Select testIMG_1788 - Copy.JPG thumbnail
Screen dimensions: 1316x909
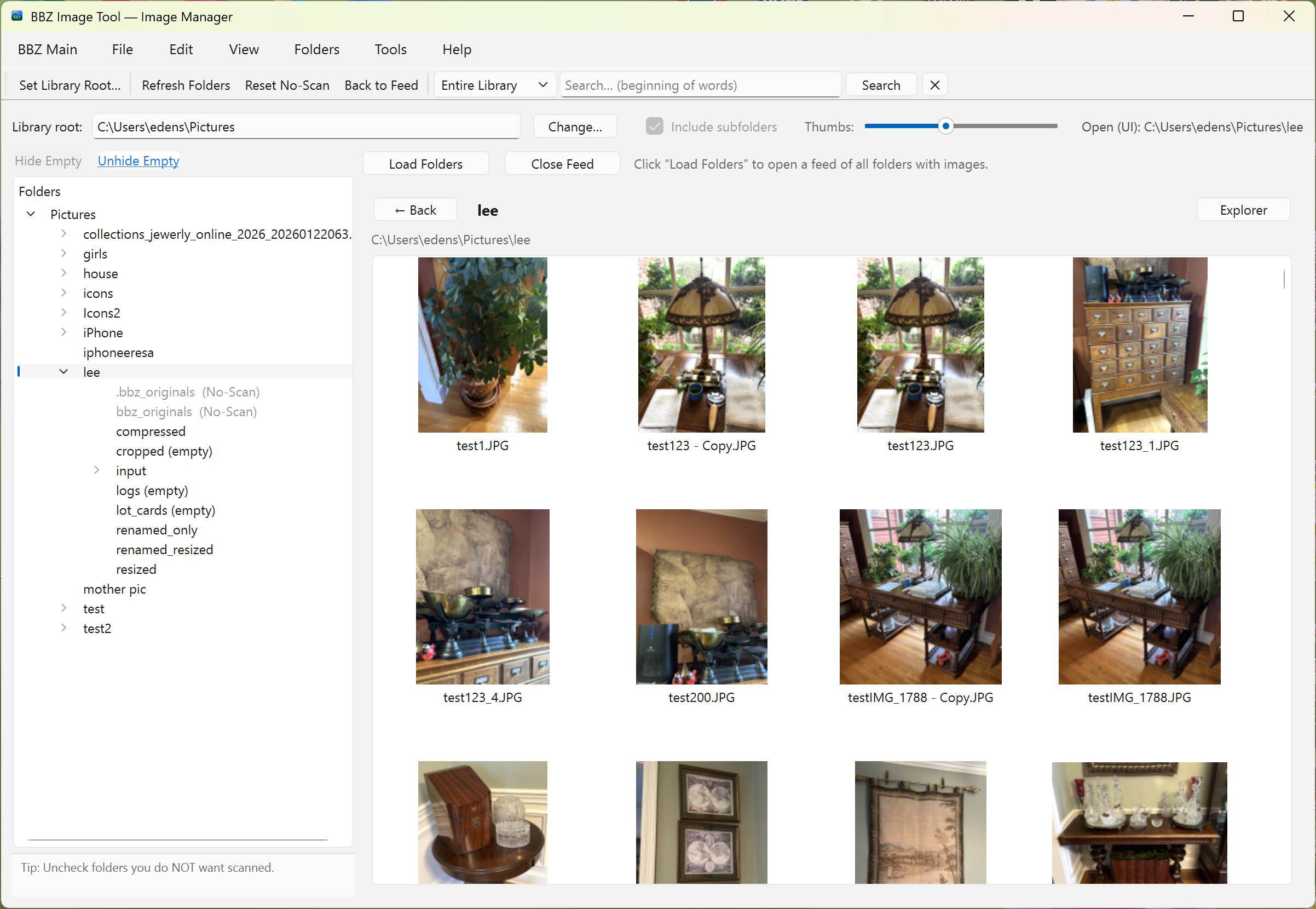[x=920, y=596]
